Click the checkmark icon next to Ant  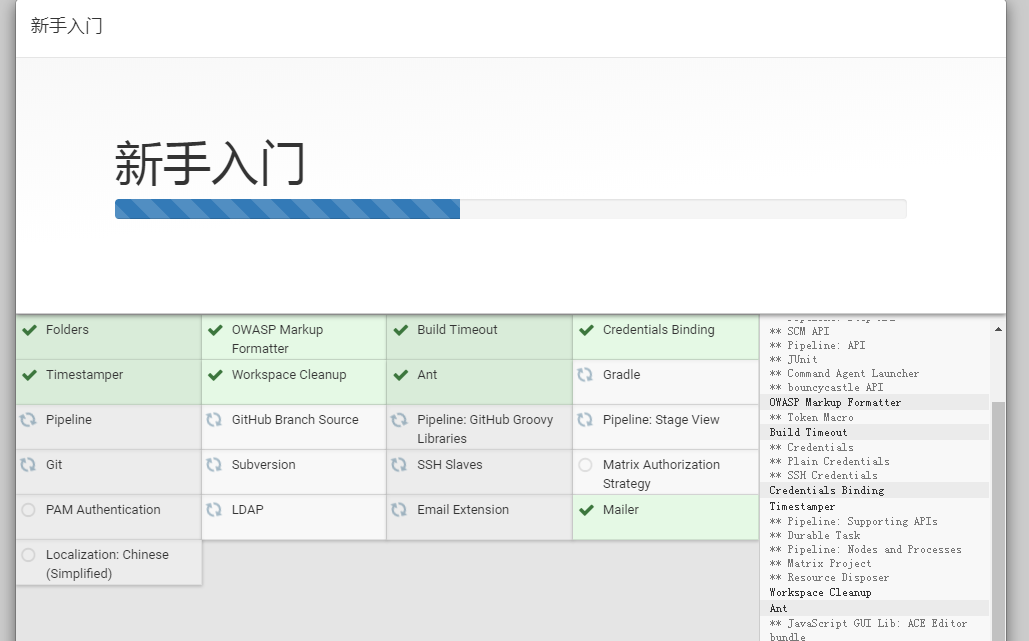[401, 375]
